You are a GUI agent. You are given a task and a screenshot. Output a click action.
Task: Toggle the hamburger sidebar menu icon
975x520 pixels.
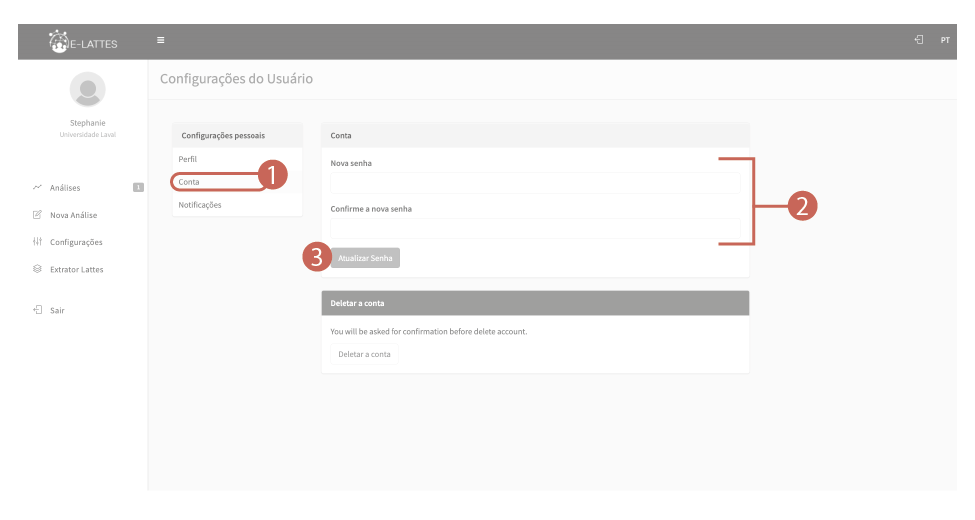[x=160, y=41]
